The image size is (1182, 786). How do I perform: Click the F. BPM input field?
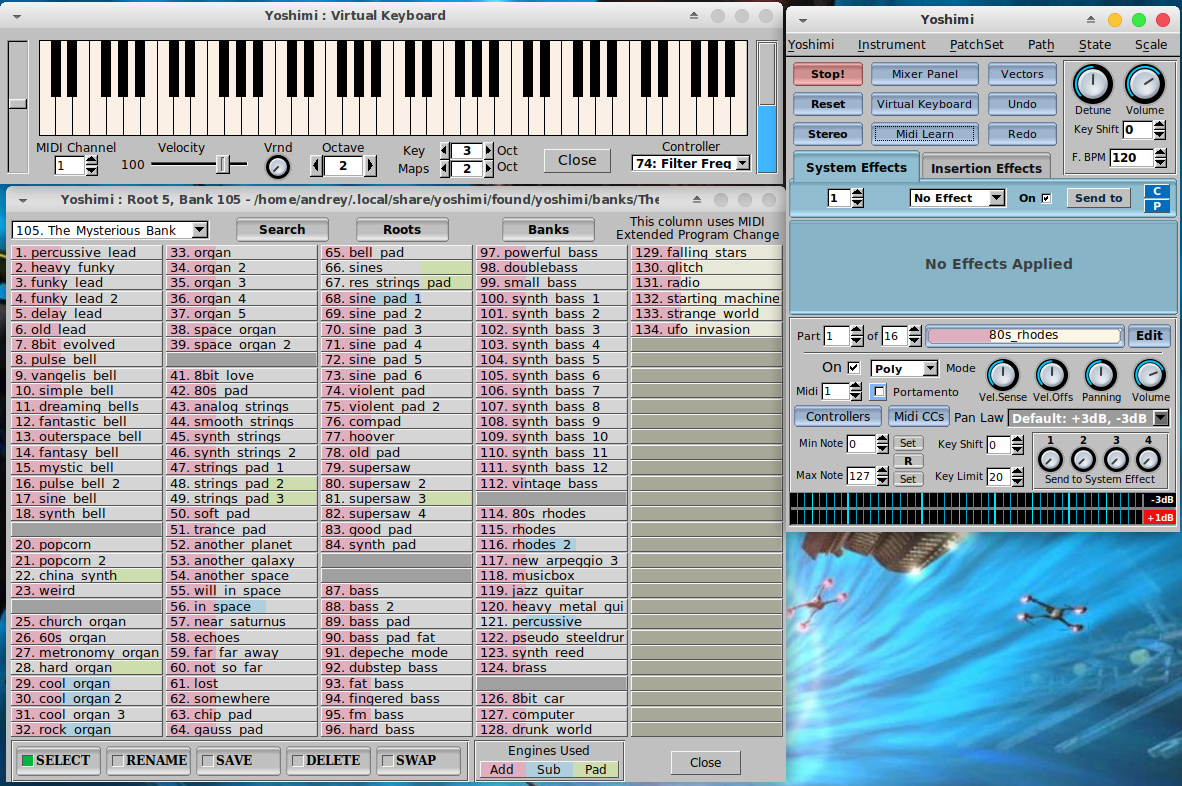coord(1130,157)
